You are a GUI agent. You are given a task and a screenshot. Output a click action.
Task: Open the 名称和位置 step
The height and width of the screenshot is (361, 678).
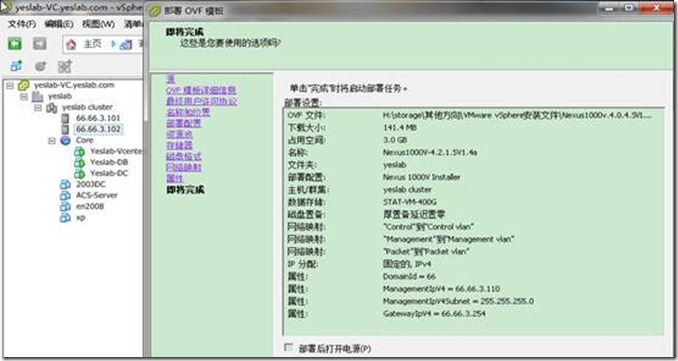click(x=188, y=112)
